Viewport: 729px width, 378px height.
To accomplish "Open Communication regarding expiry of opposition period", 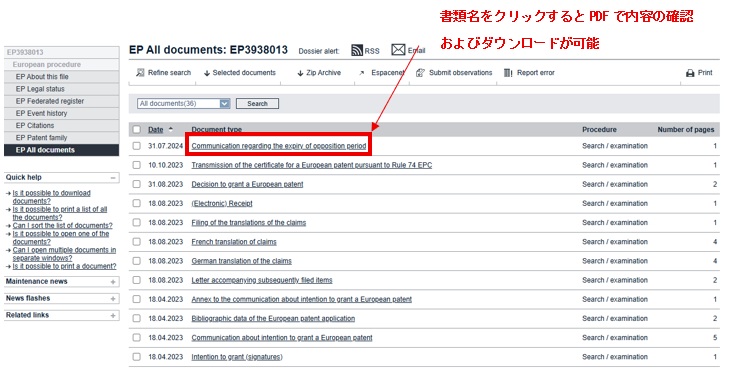I will (279, 146).
